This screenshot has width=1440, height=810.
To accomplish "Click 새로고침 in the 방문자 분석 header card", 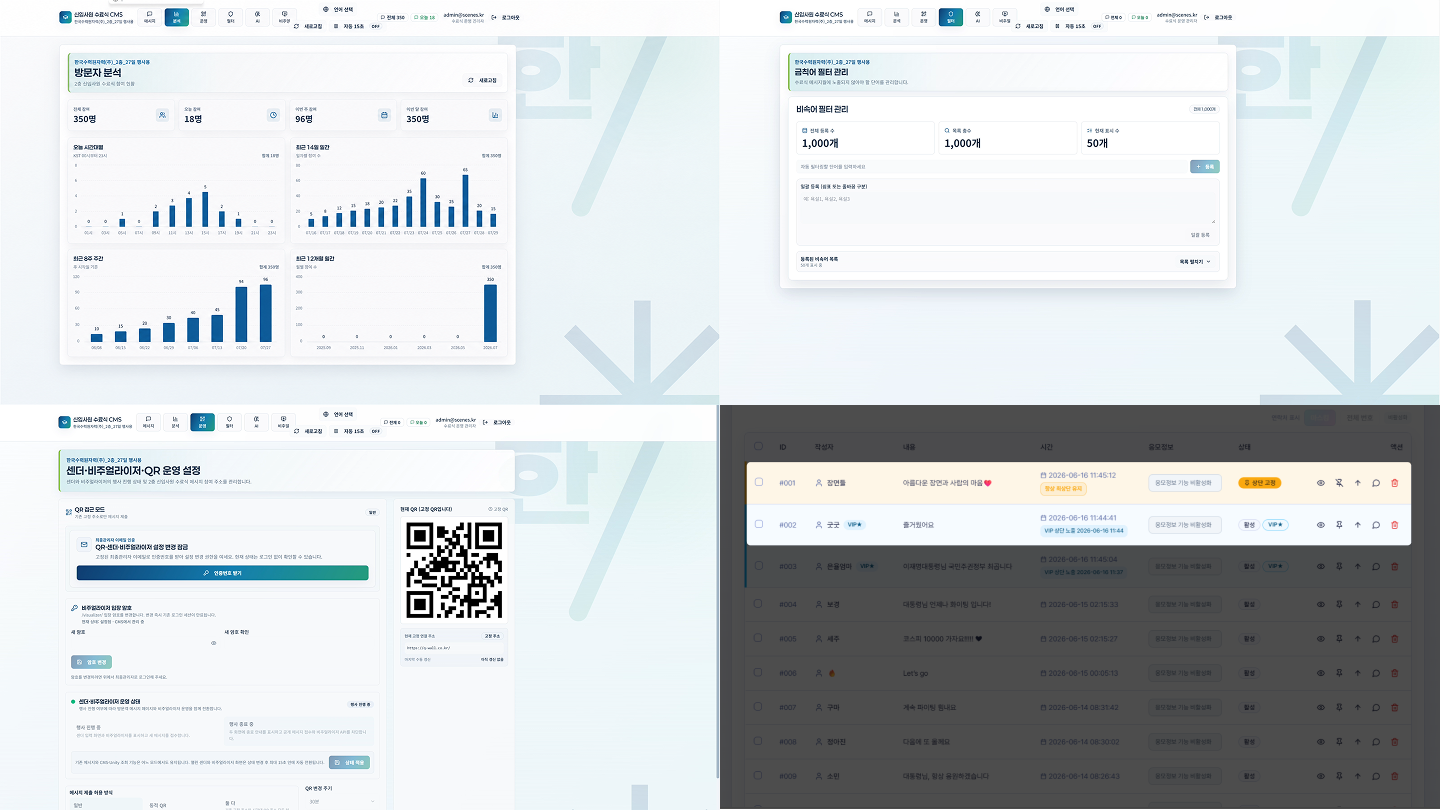I will pyautogui.click(x=483, y=80).
